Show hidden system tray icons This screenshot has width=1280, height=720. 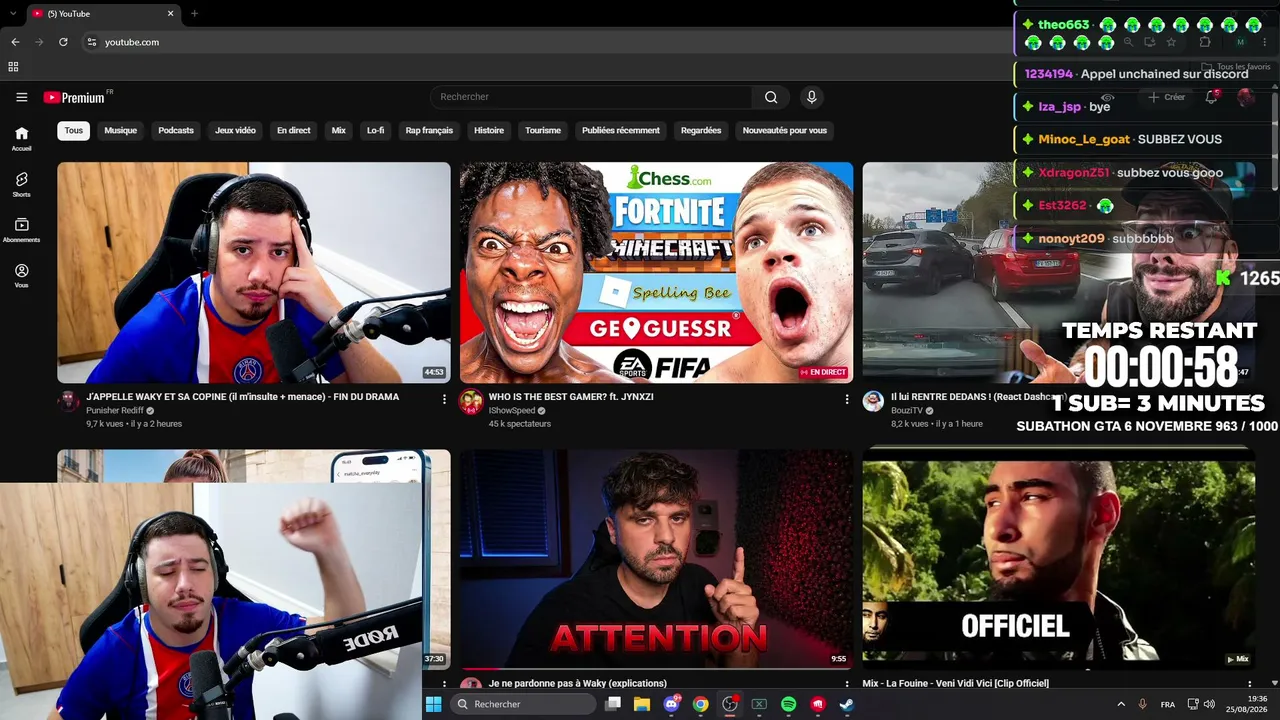tap(1120, 704)
